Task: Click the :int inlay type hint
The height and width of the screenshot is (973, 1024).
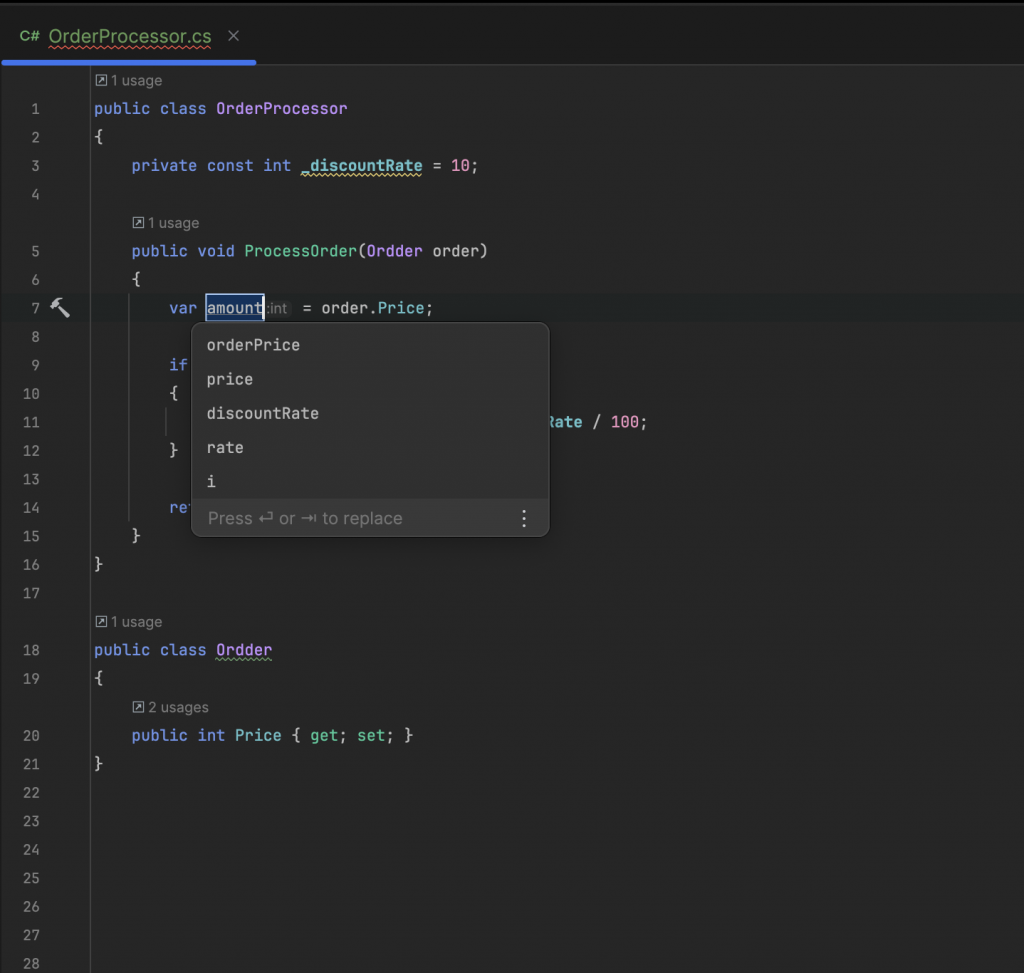Action: [x=278, y=308]
